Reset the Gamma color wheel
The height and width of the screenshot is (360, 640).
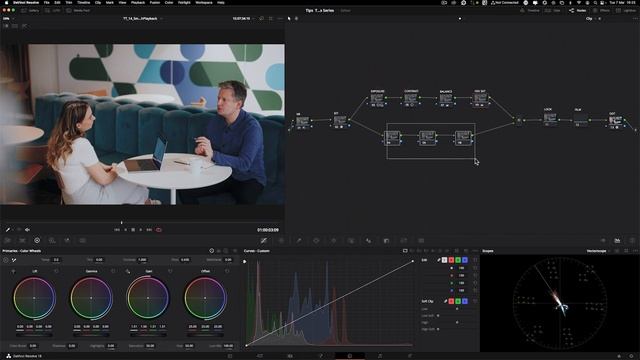pos(113,271)
